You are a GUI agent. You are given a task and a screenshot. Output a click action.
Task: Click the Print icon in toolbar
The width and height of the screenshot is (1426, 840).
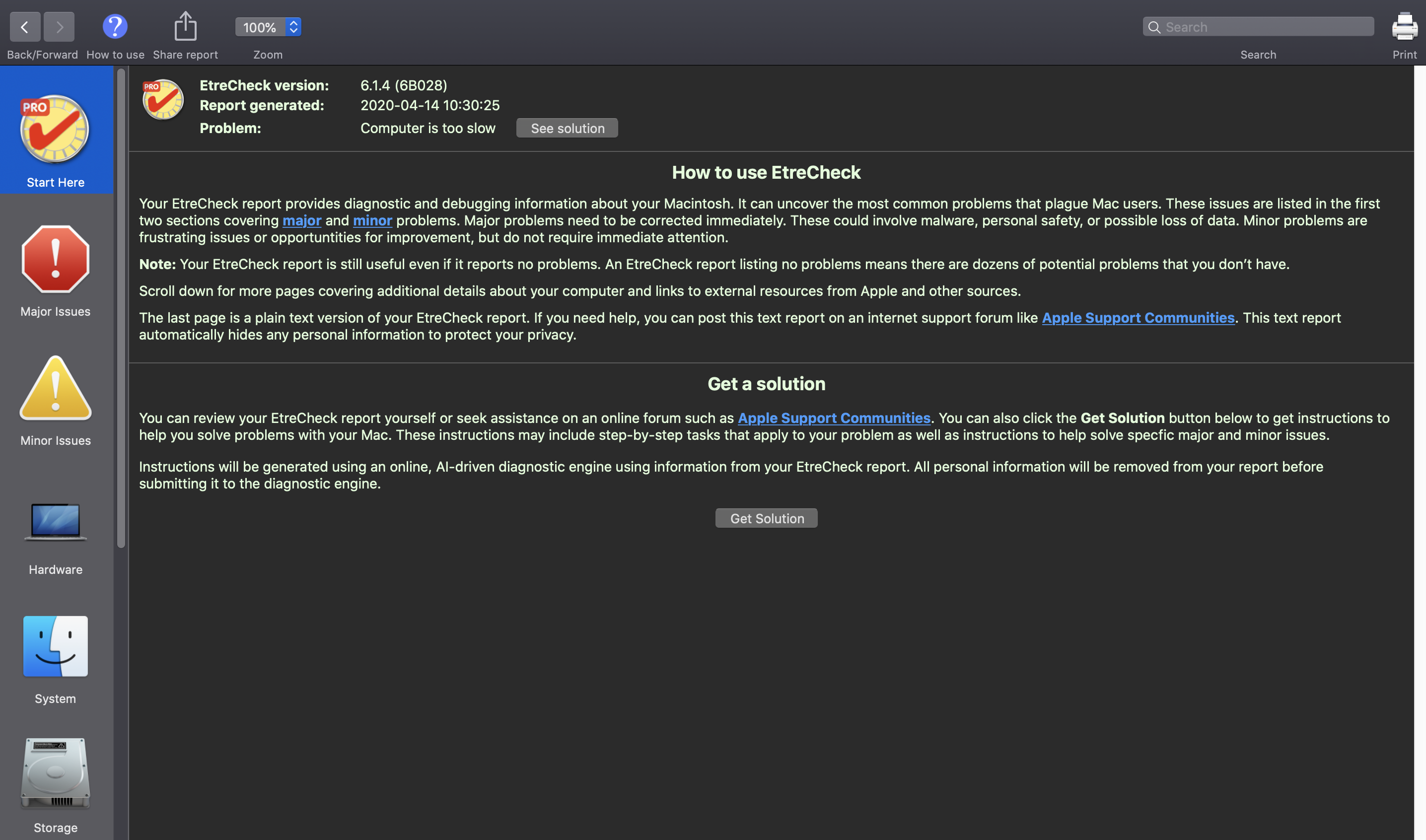click(x=1404, y=27)
